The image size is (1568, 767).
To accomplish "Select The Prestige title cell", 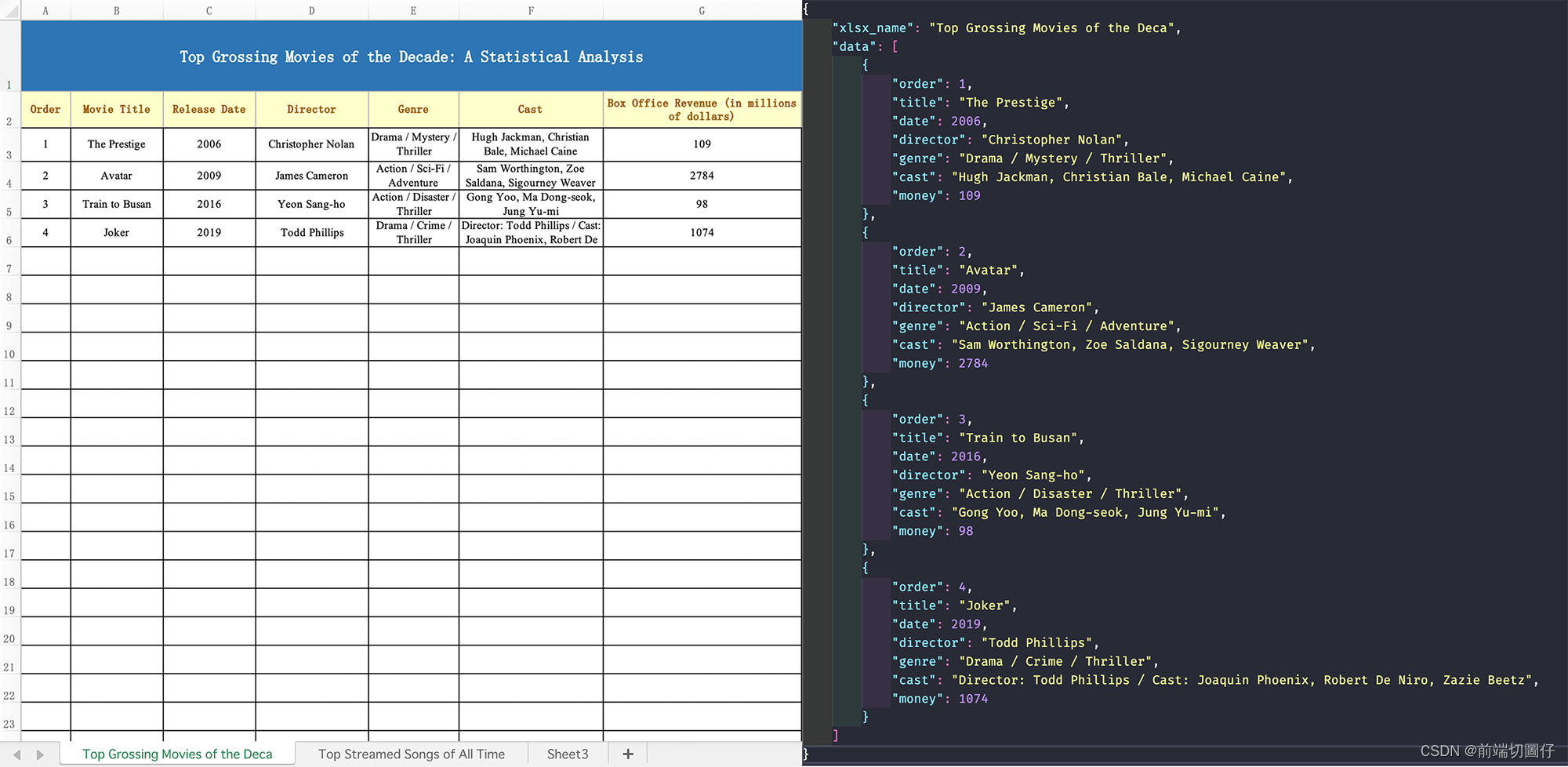I will point(117,144).
